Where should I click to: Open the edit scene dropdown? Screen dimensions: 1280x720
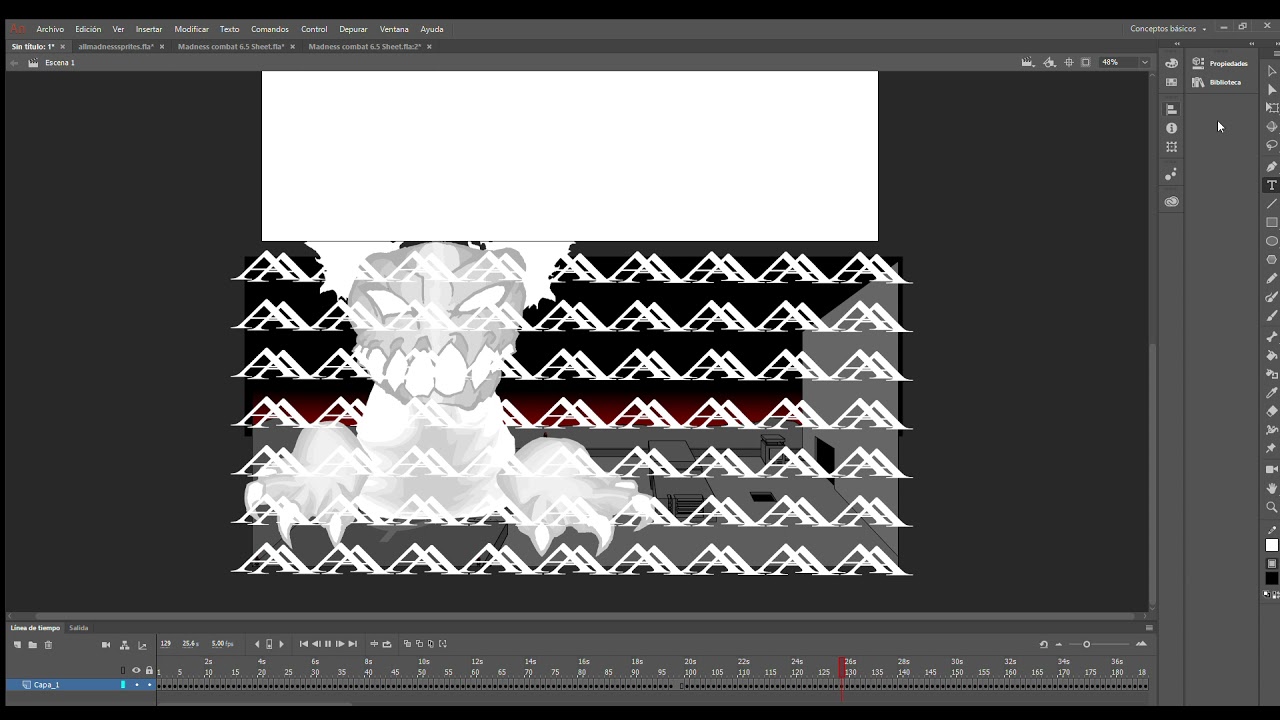pyautogui.click(x=1028, y=62)
